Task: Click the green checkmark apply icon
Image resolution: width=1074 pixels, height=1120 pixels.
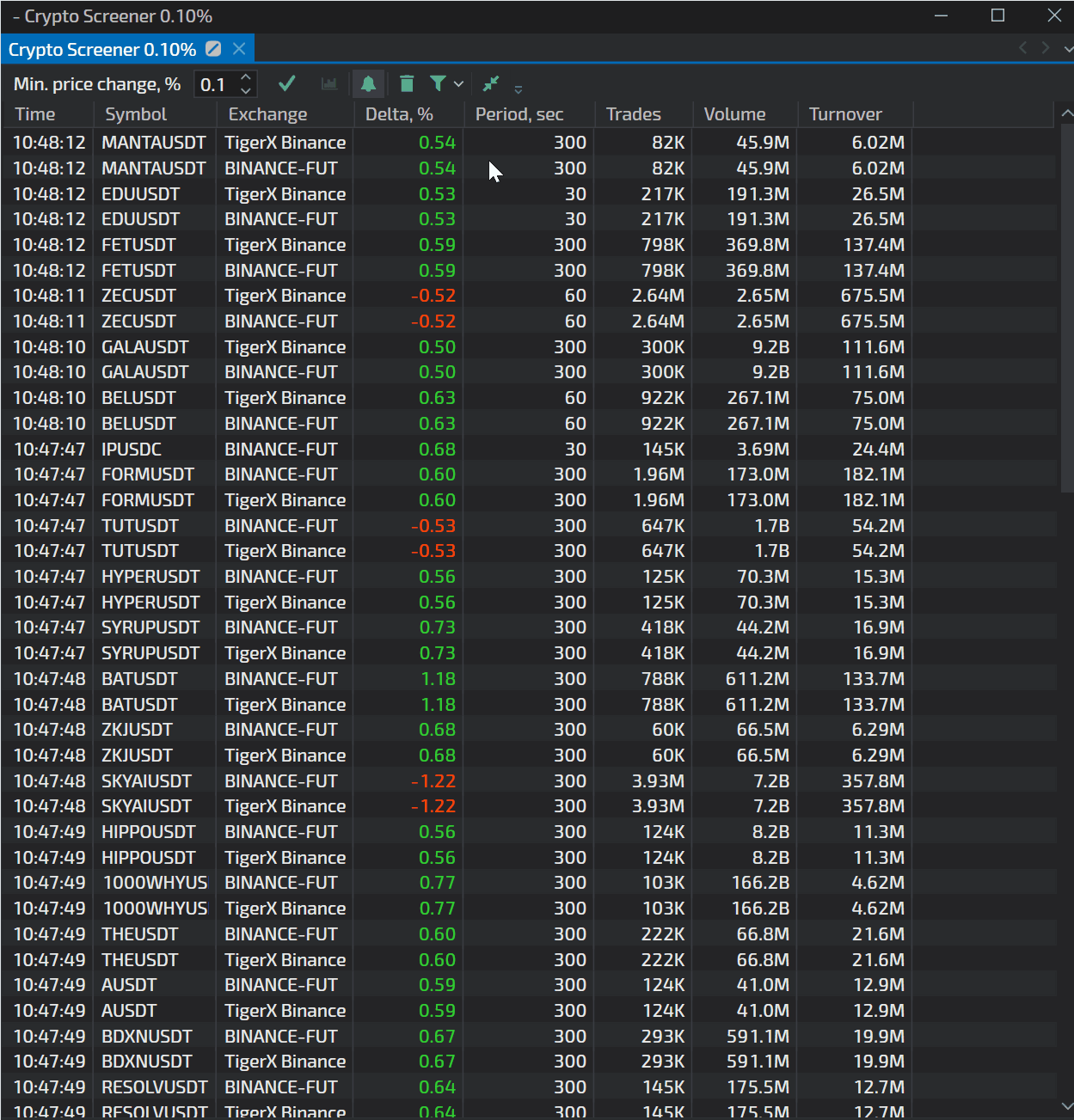Action: point(287,83)
